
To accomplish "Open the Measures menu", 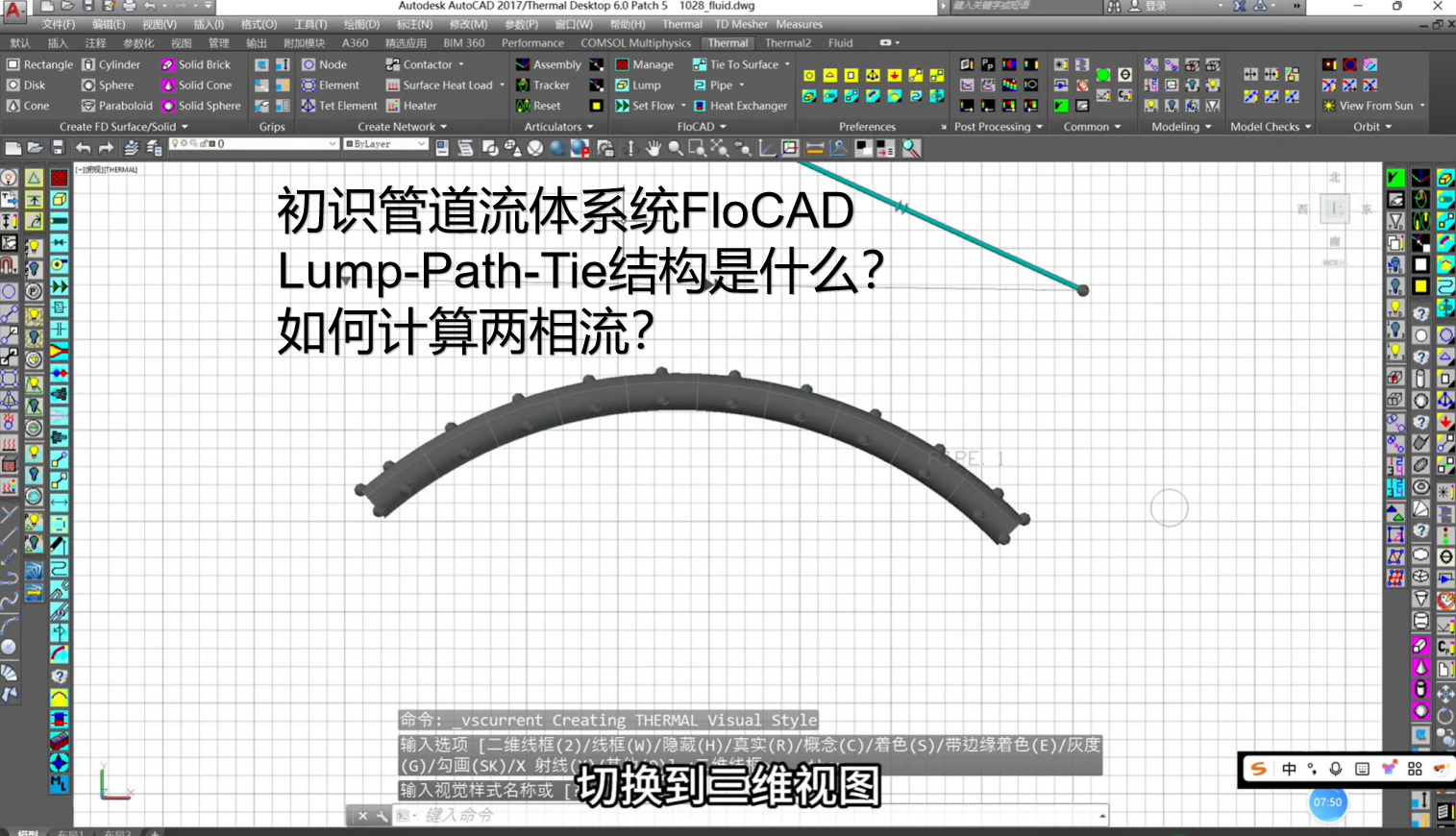I will coord(800,25).
